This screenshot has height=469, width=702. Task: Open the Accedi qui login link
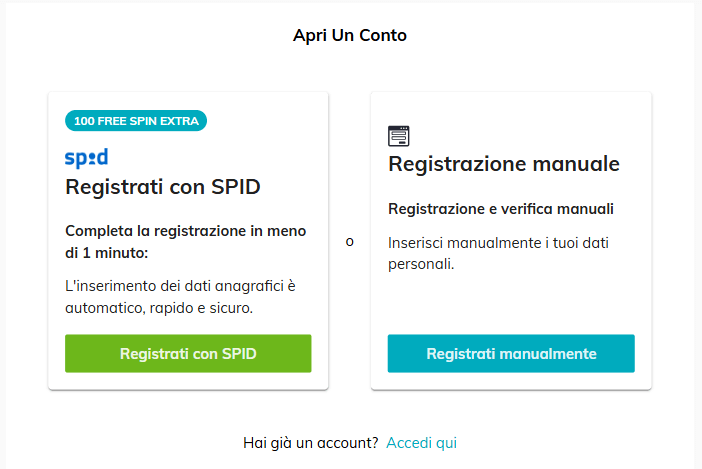(x=421, y=443)
